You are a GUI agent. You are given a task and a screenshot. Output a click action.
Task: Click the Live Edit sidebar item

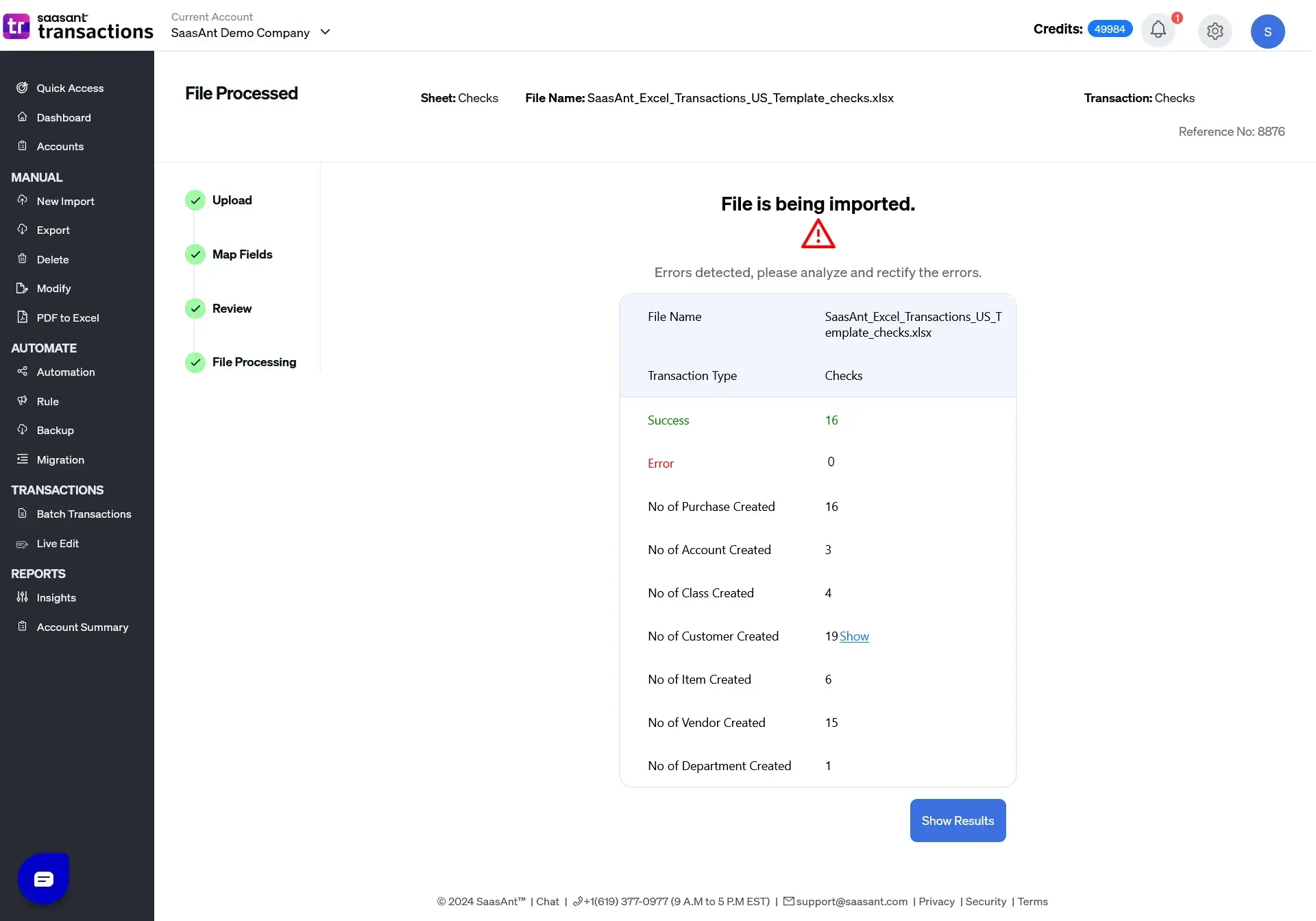pos(57,543)
